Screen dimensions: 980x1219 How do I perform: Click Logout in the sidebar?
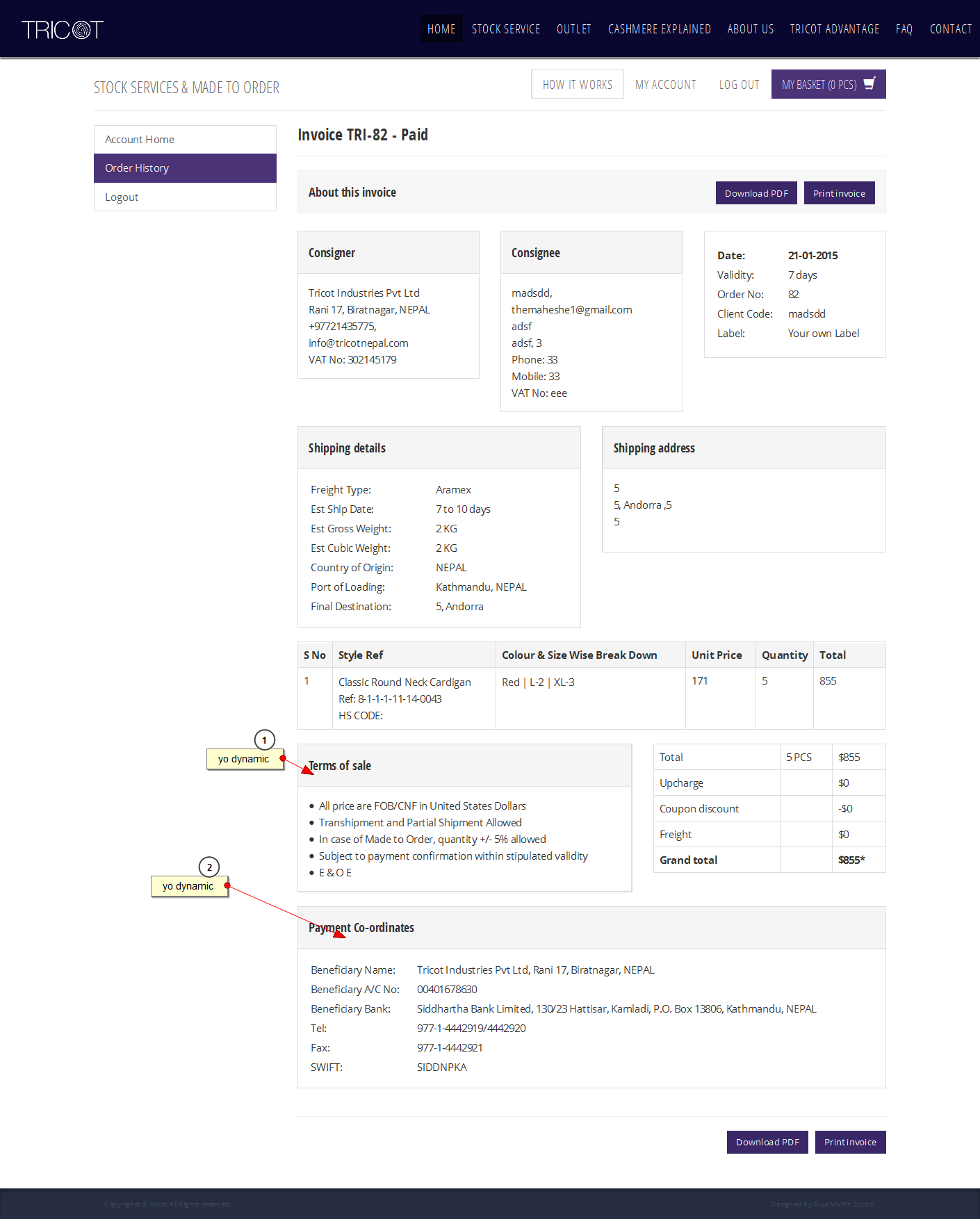[x=122, y=197]
